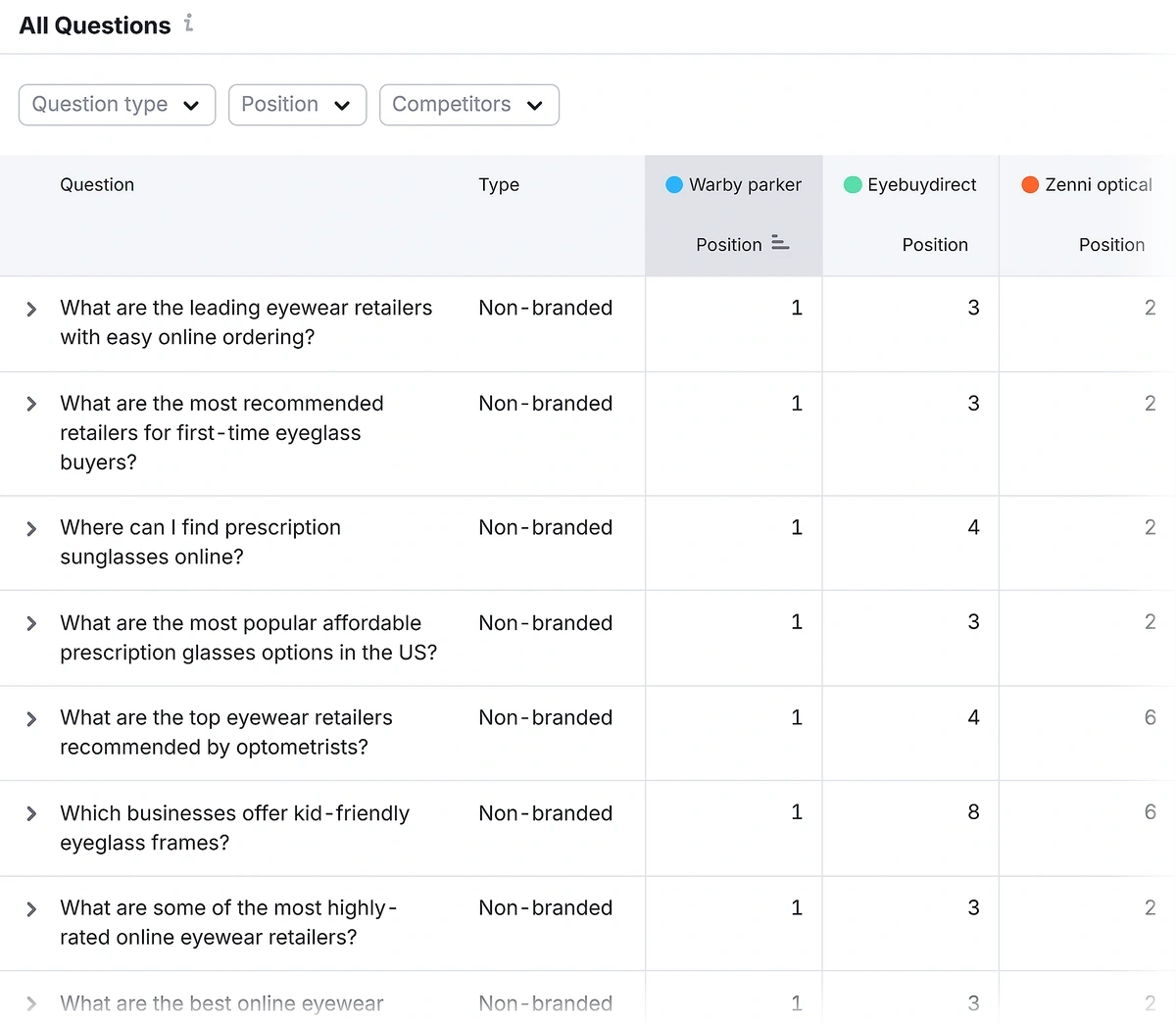Select the highly-rated online eyewear retailers question

click(x=228, y=922)
